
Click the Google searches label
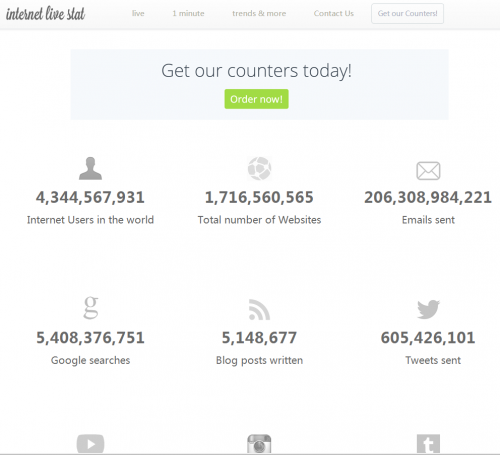point(90,360)
